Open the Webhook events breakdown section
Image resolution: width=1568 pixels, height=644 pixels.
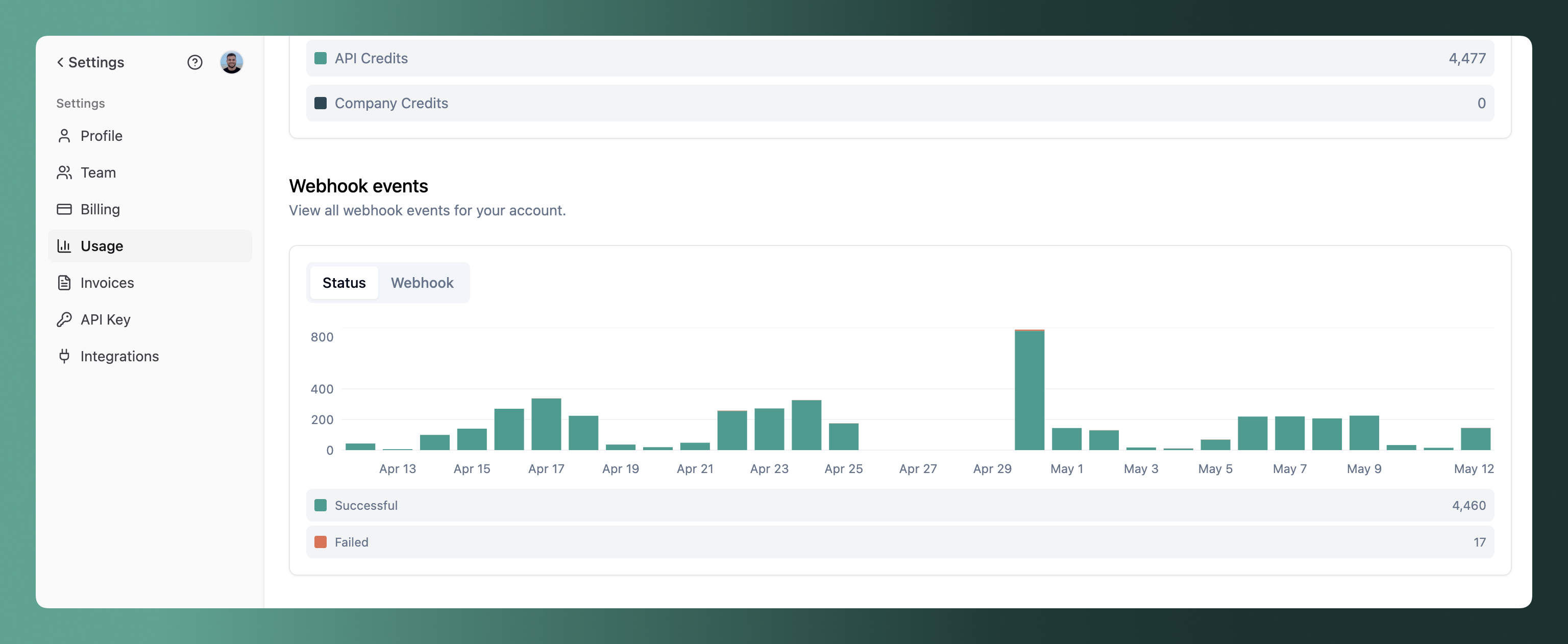358,186
